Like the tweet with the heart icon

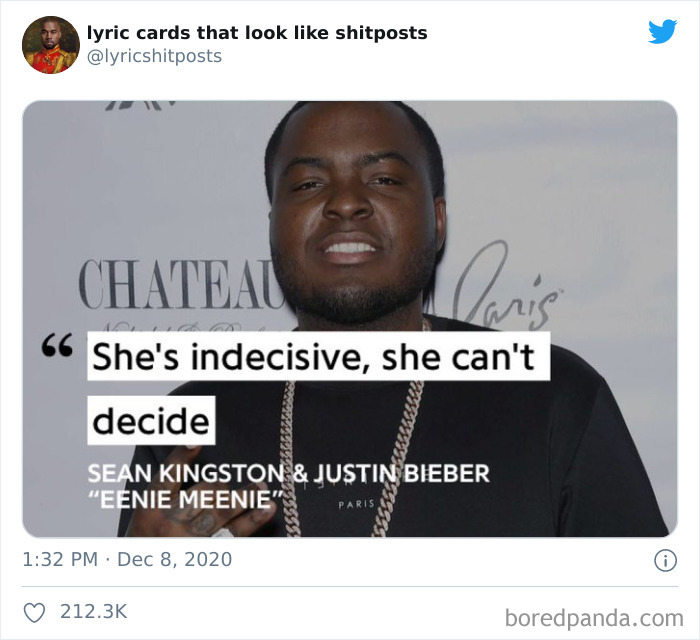click(34, 612)
